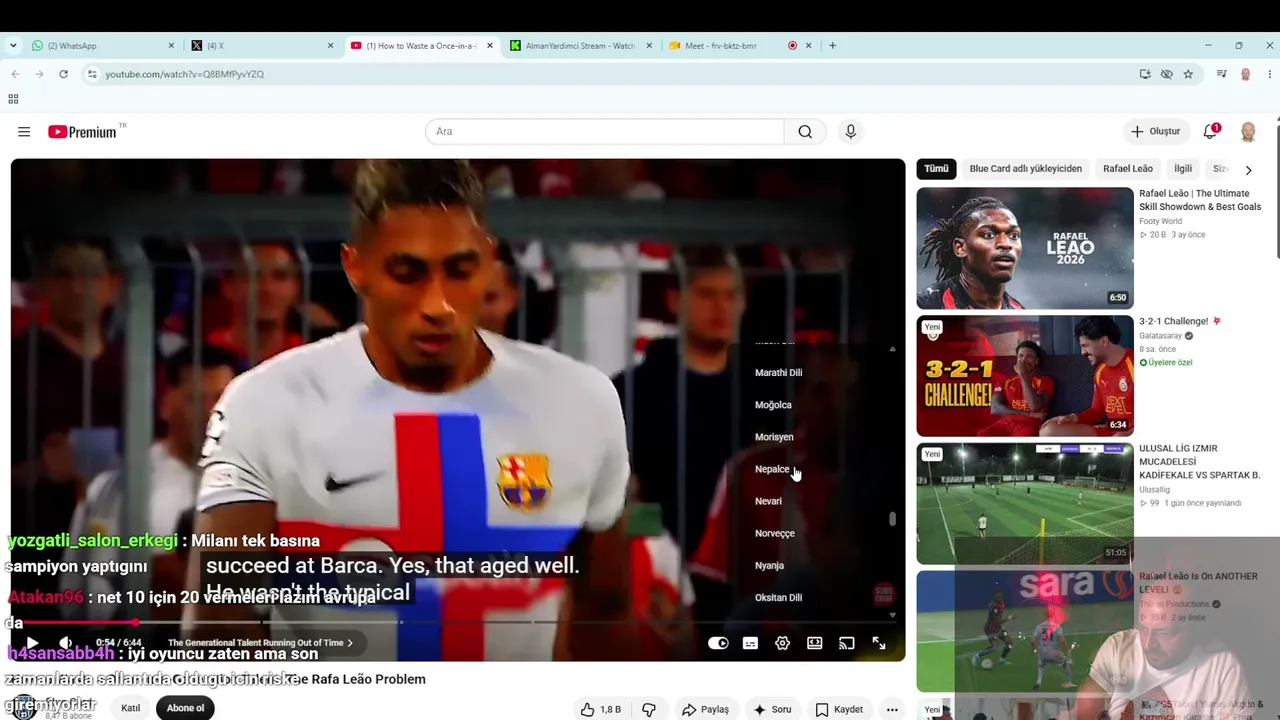Open the Chrome apps grid shortcut

(13, 99)
